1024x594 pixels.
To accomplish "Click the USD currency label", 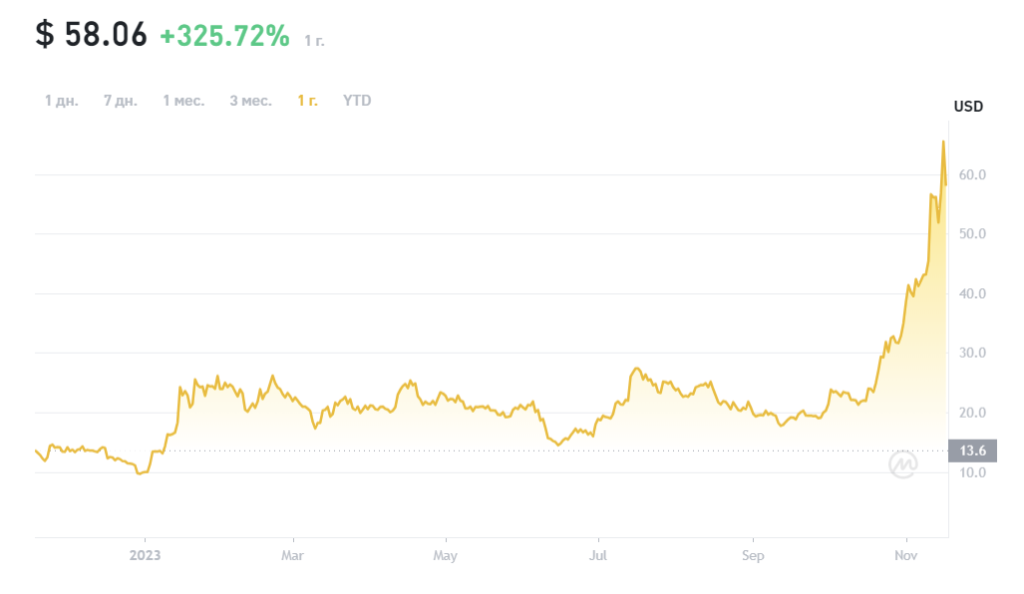I will [968, 107].
